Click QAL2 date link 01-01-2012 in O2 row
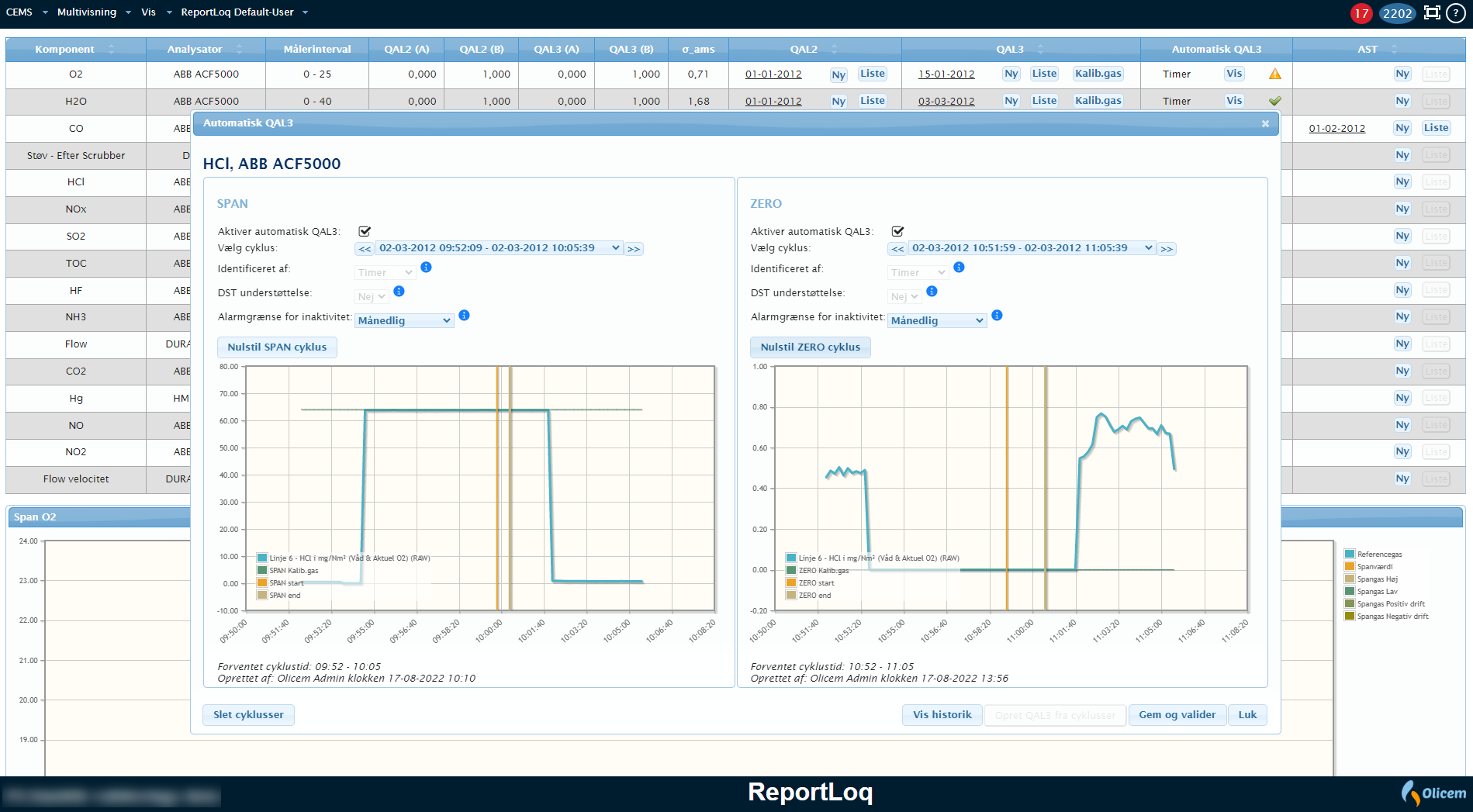This screenshot has width=1473, height=812. tap(773, 74)
